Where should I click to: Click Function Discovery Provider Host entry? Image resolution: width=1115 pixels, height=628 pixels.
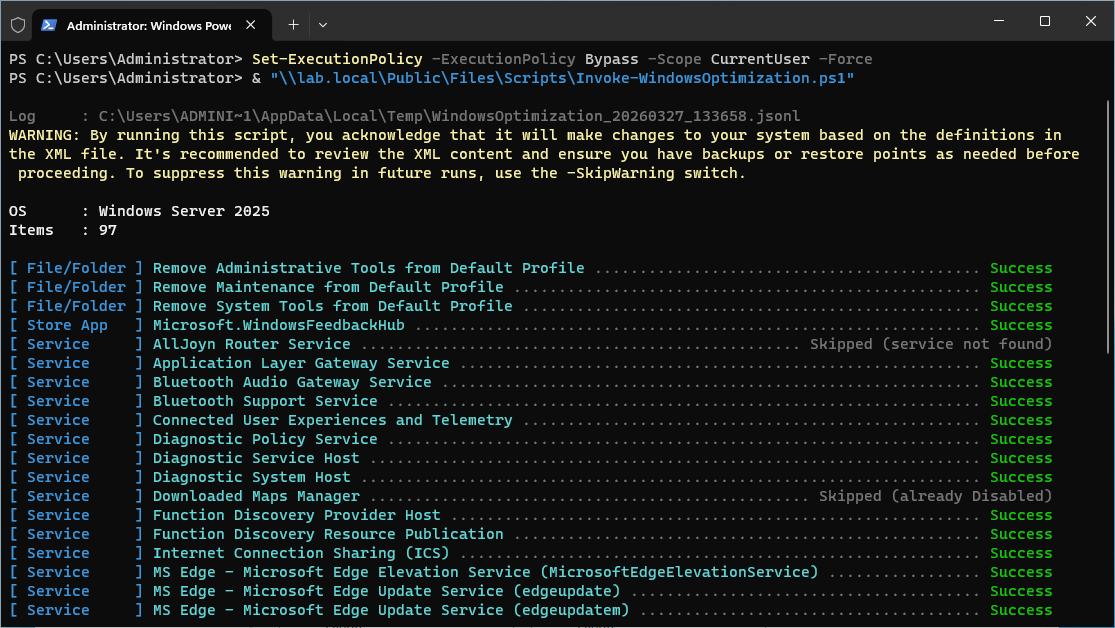pos(297,516)
